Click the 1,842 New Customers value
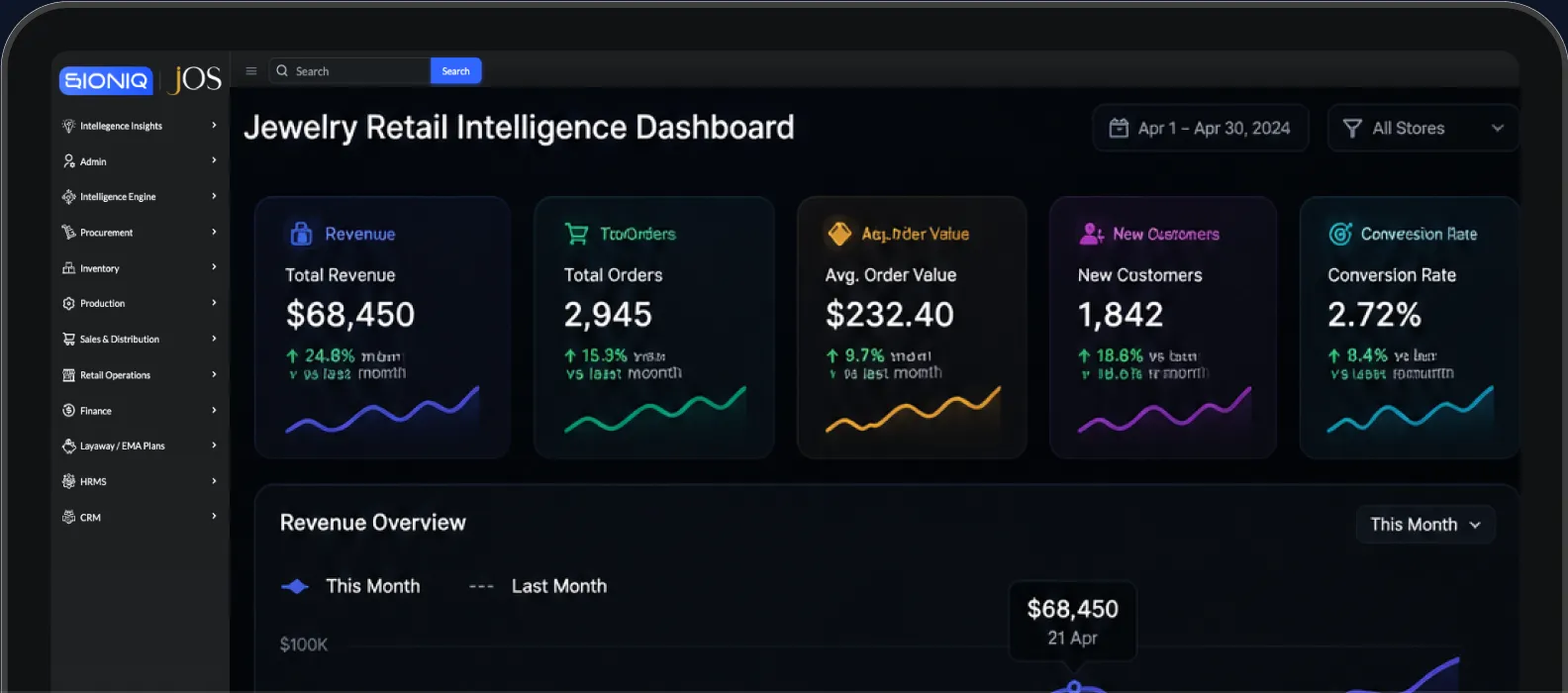The height and width of the screenshot is (693, 1568). pyautogui.click(x=1121, y=315)
